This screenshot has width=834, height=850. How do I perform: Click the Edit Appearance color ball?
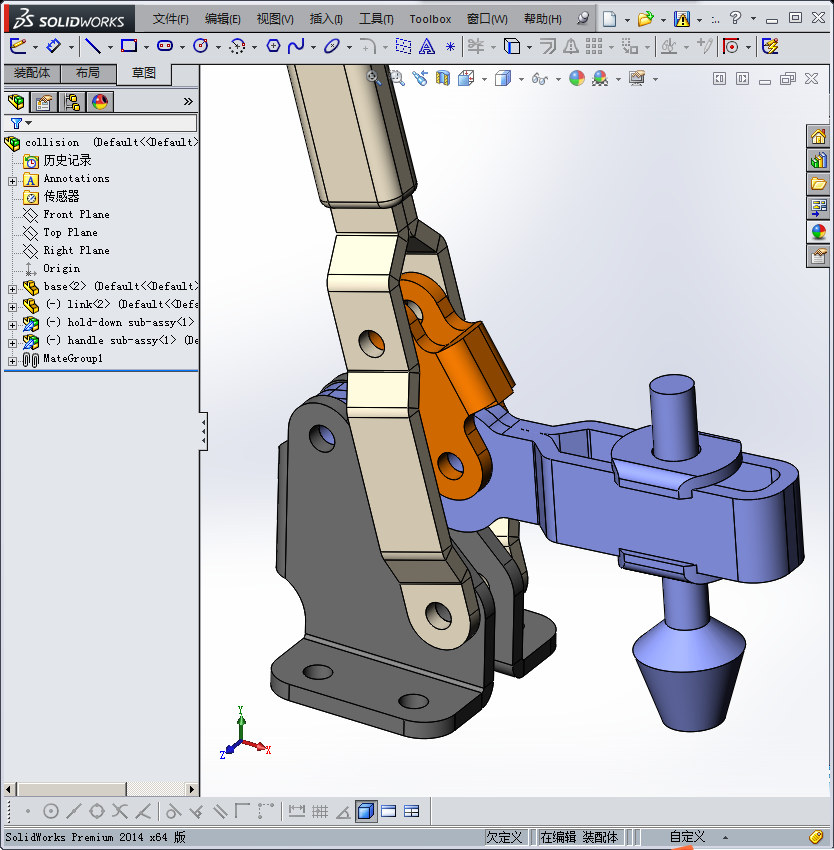pyautogui.click(x=576, y=79)
